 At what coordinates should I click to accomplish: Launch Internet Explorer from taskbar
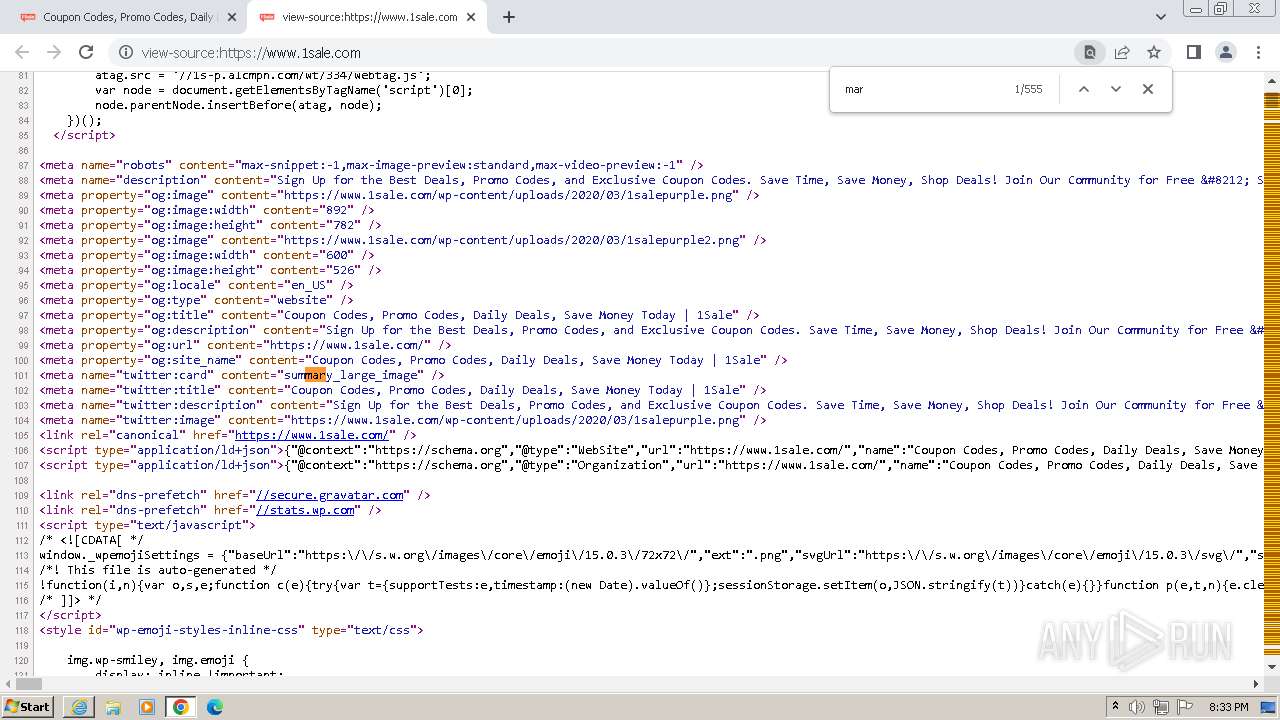[79, 707]
